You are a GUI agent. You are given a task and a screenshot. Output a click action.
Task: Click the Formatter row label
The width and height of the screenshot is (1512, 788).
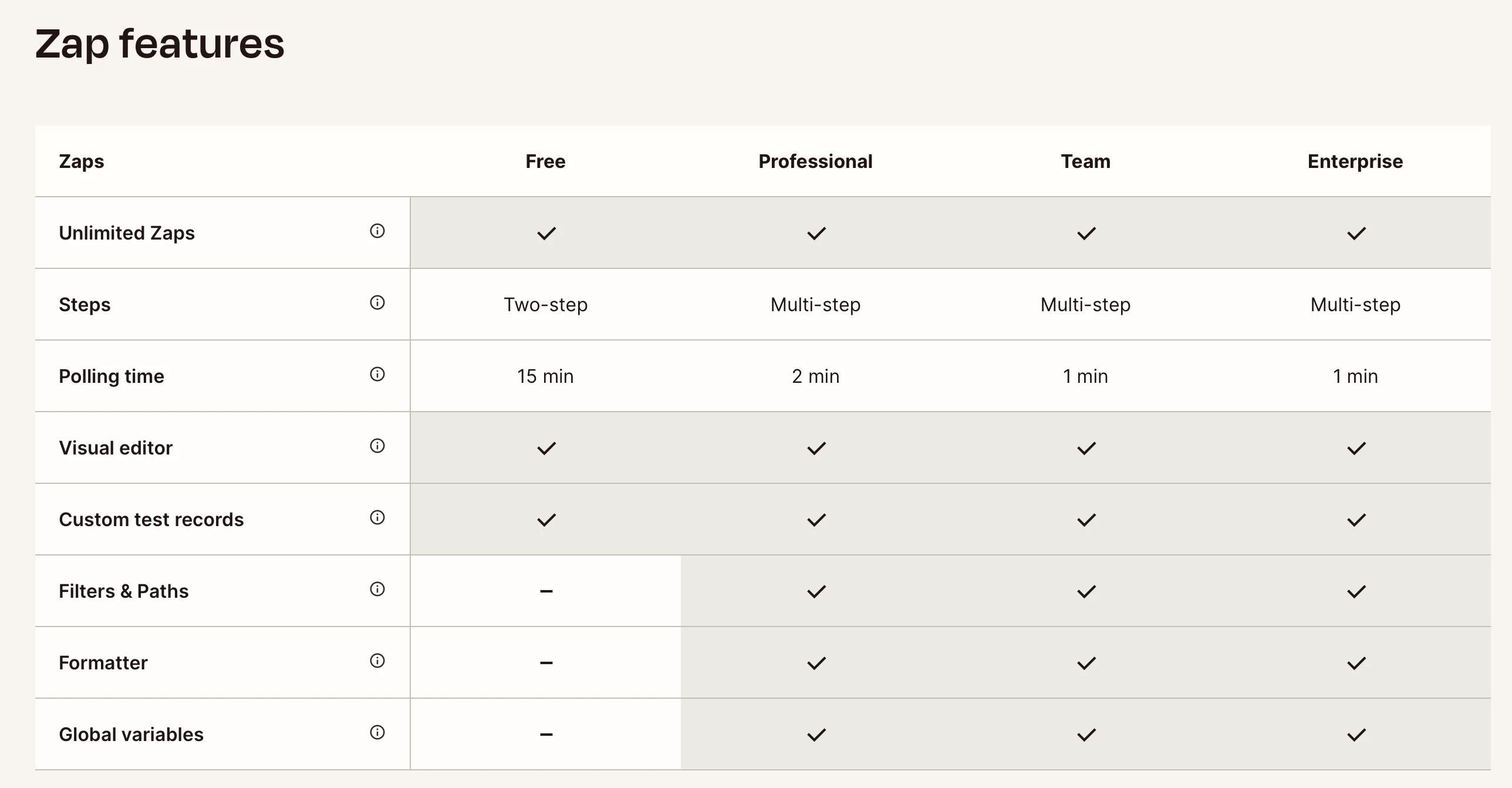tap(103, 663)
